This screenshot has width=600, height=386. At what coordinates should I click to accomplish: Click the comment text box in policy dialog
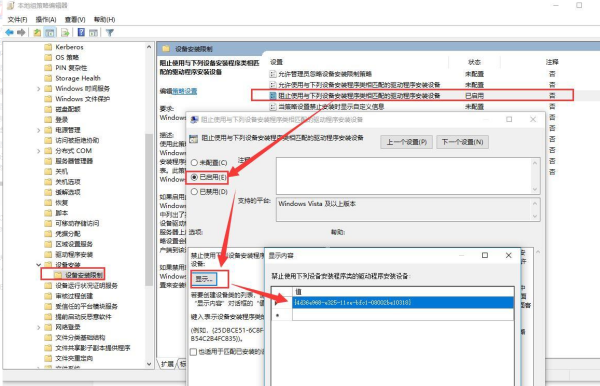click(x=408, y=176)
